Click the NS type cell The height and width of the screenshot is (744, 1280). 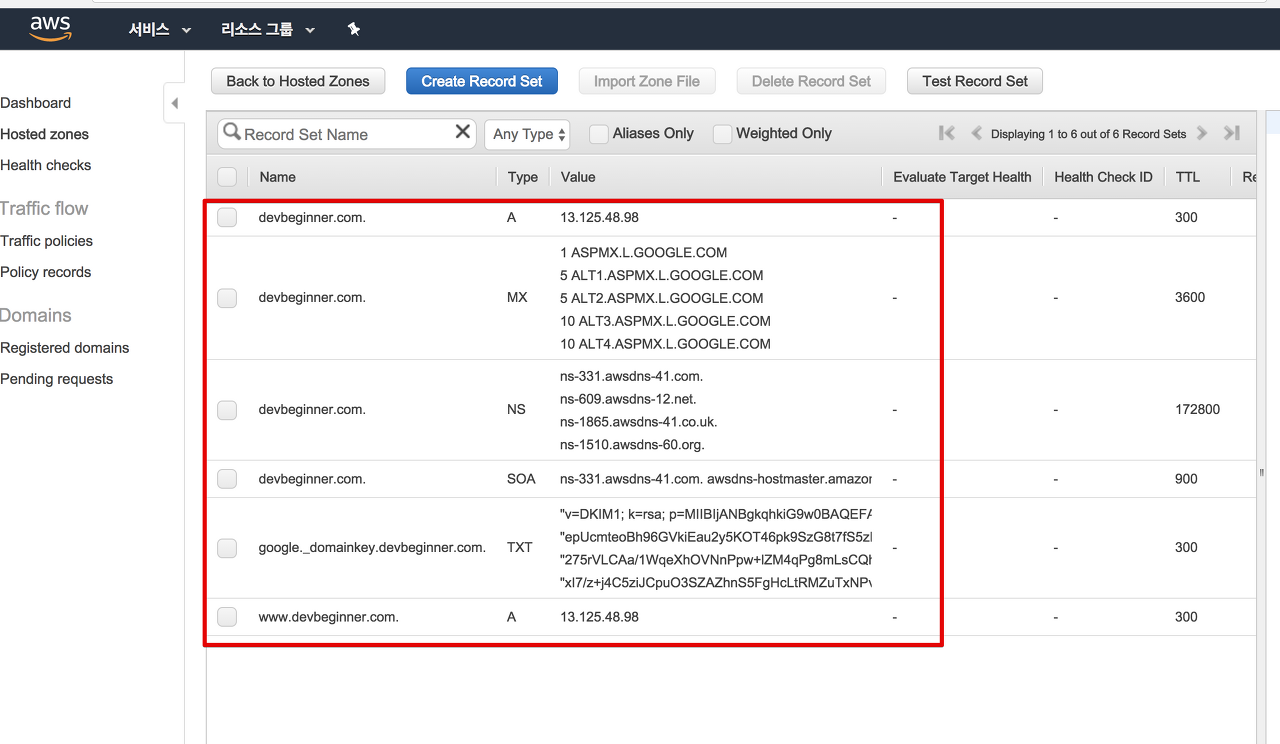pyautogui.click(x=516, y=409)
